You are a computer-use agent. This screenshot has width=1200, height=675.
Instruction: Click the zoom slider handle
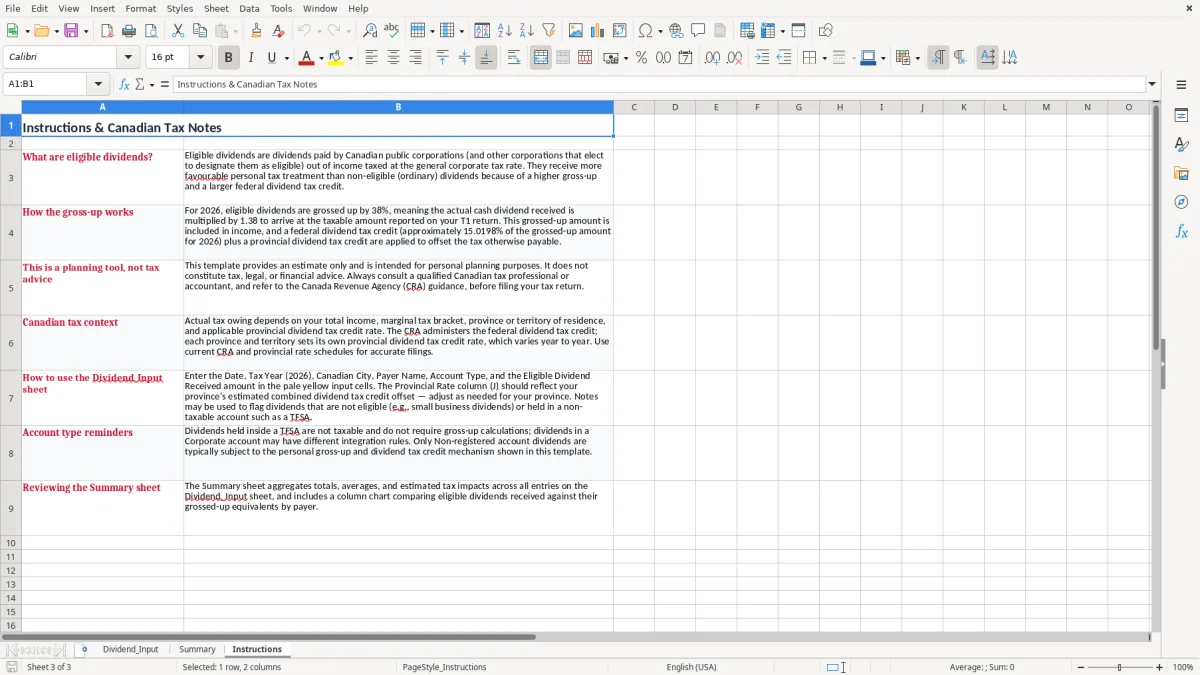coord(1120,667)
